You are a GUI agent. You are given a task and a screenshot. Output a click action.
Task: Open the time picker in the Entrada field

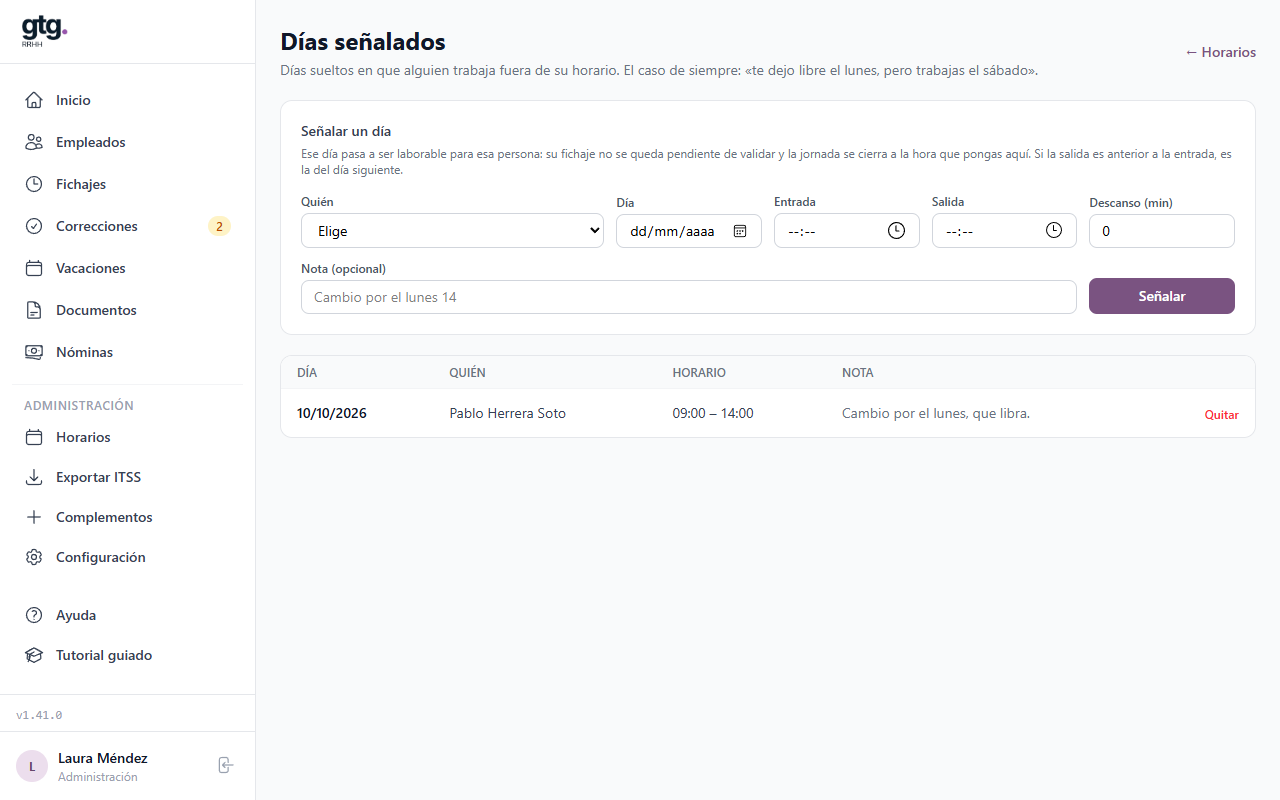pyautogui.click(x=896, y=230)
